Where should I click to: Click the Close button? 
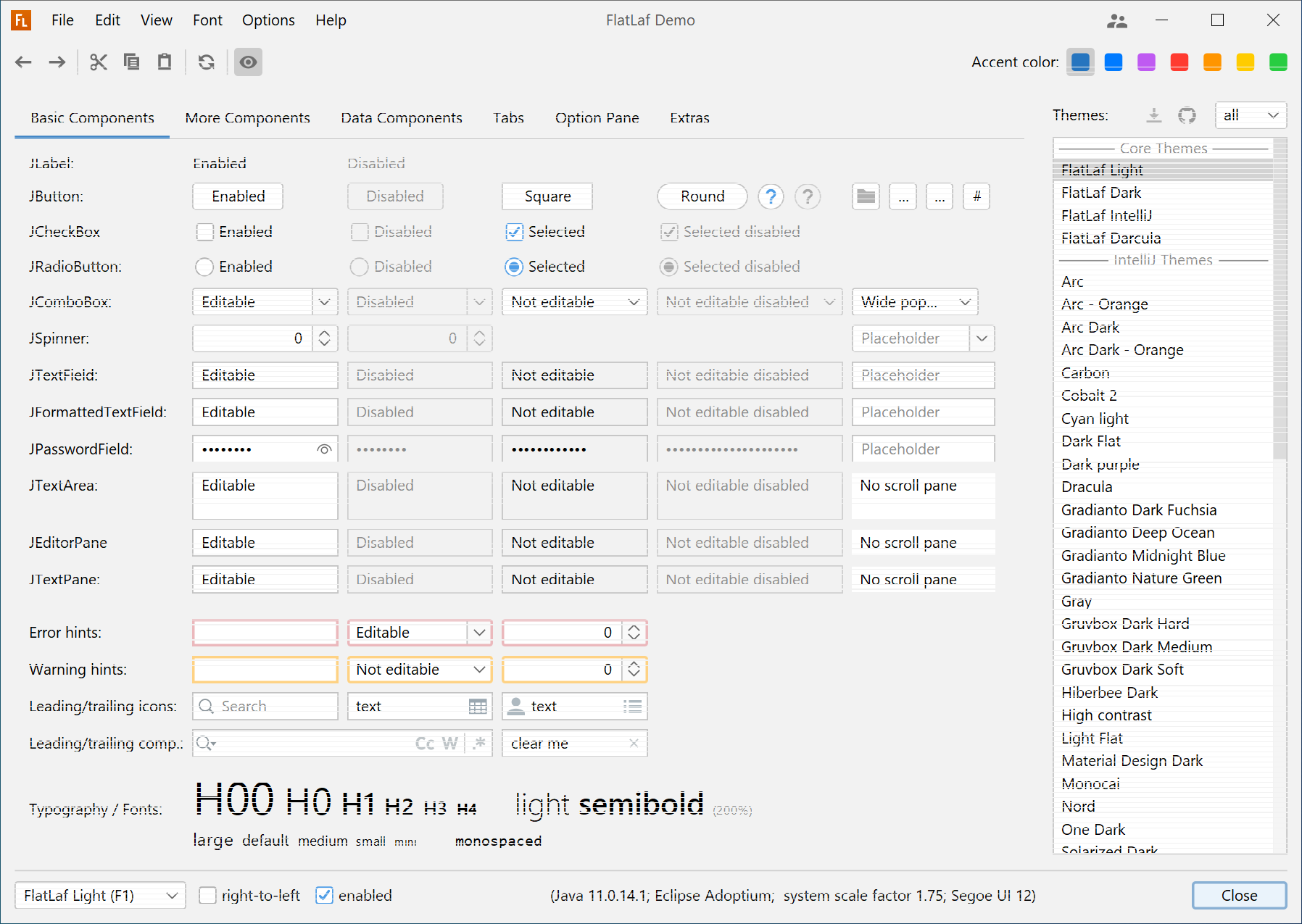tap(1239, 895)
